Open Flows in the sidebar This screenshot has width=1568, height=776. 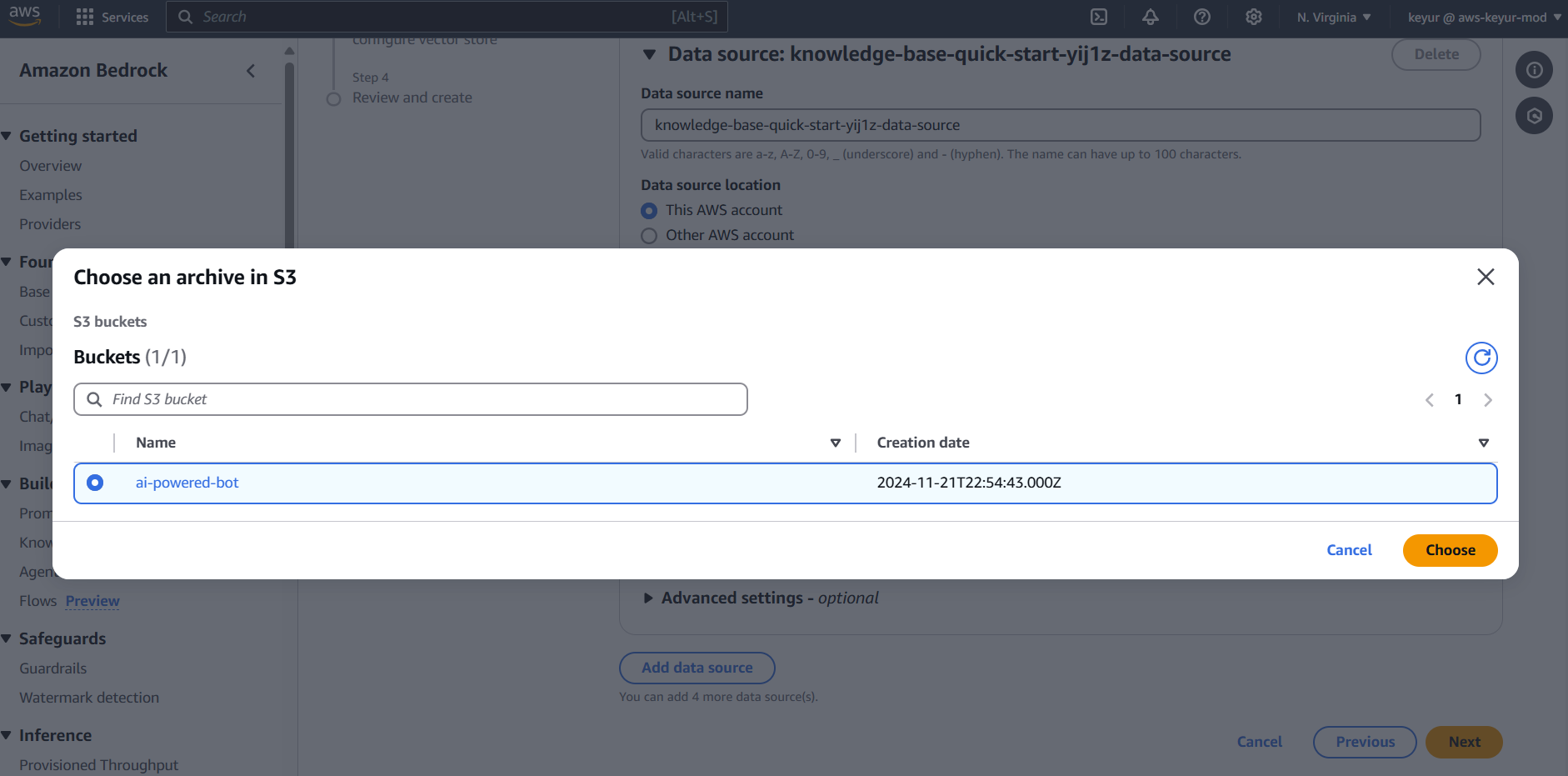(38, 601)
